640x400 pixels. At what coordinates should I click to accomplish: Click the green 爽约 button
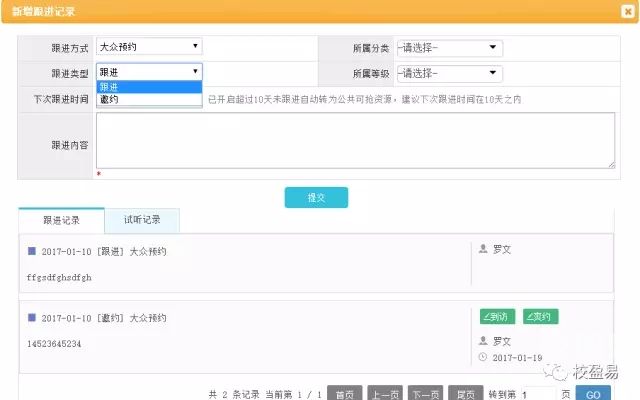540,317
